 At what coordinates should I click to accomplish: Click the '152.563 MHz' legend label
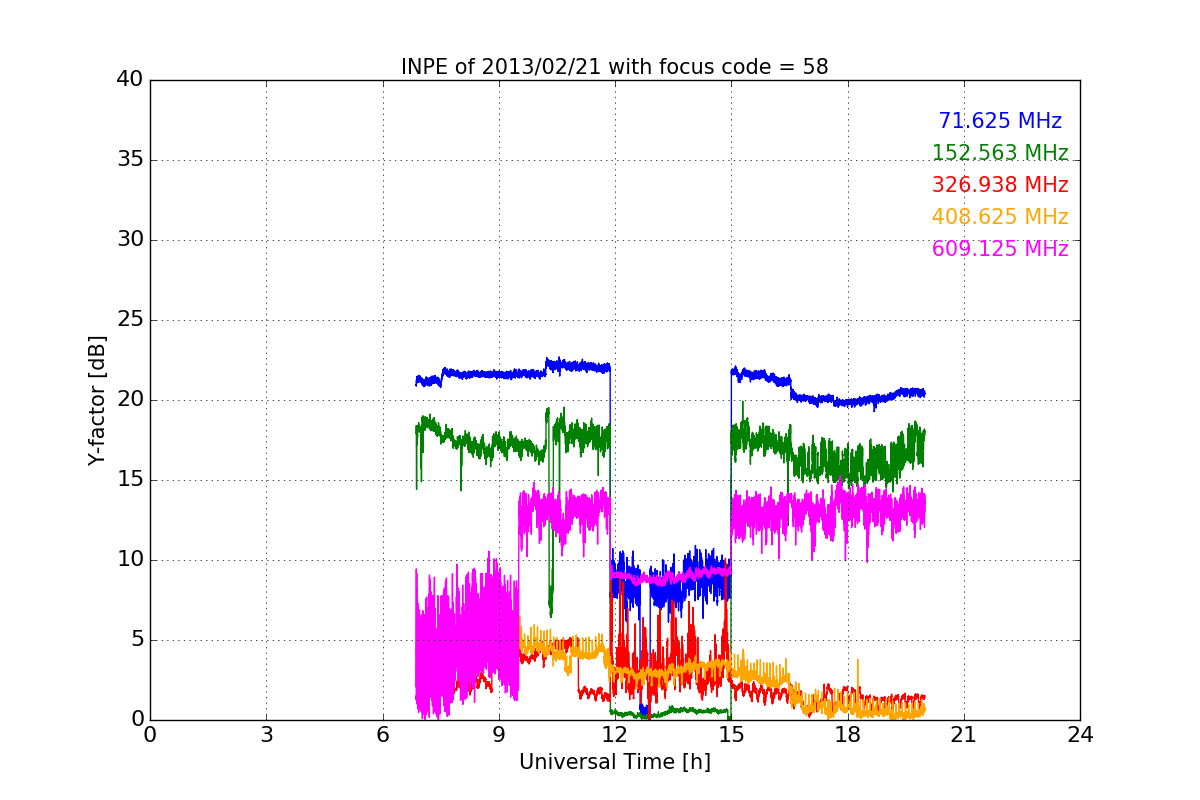(x=1000, y=153)
